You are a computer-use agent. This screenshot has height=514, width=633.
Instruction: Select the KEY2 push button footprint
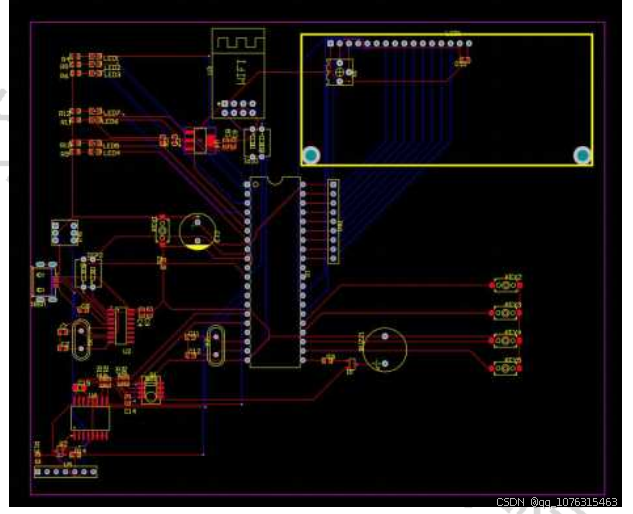[506, 285]
